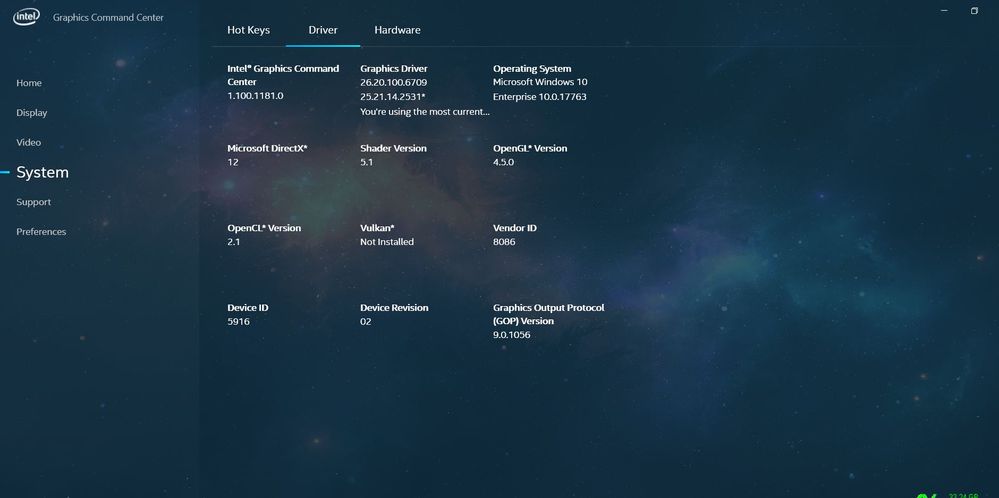Open the Video section
The height and width of the screenshot is (498, 999).
(x=29, y=142)
